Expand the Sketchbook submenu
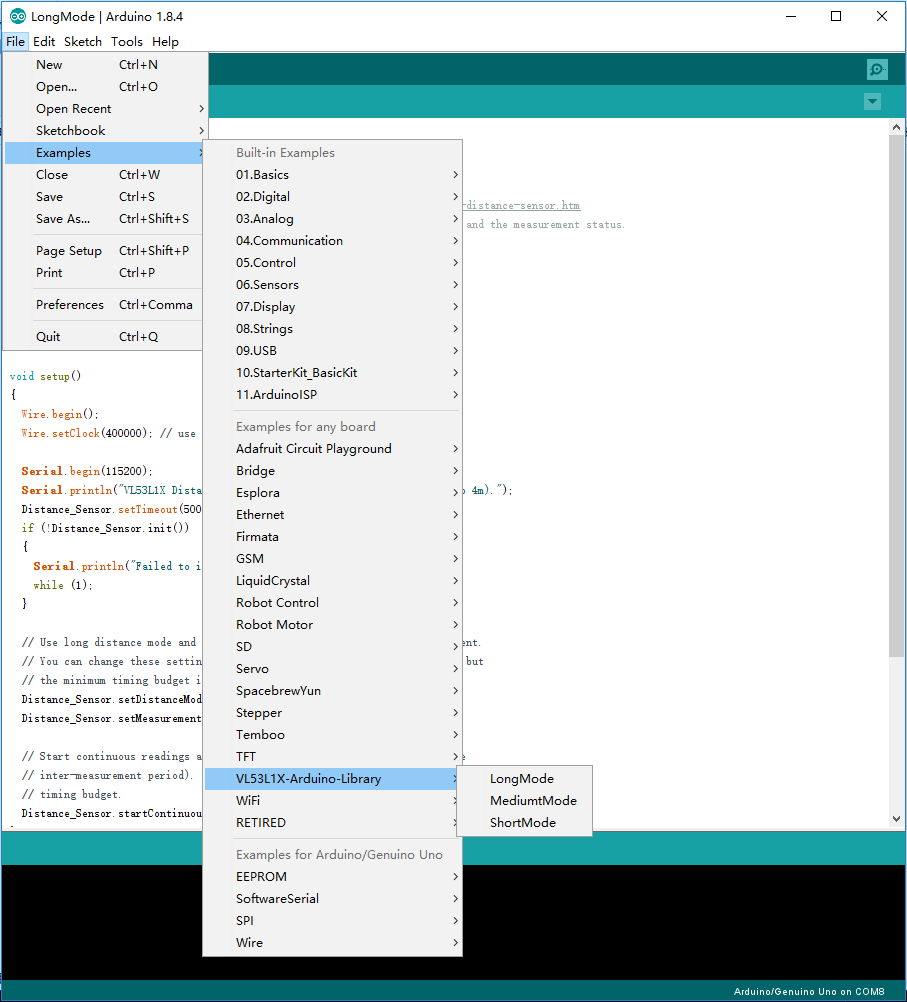Image resolution: width=907 pixels, height=1002 pixels. click(105, 130)
